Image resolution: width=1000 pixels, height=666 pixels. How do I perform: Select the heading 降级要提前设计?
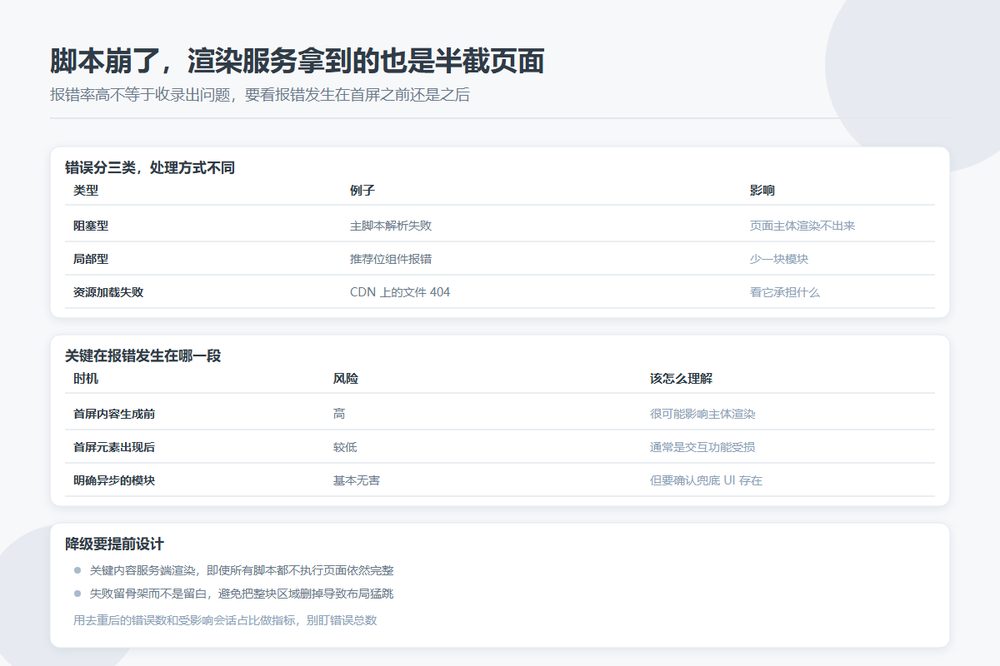click(x=115, y=544)
